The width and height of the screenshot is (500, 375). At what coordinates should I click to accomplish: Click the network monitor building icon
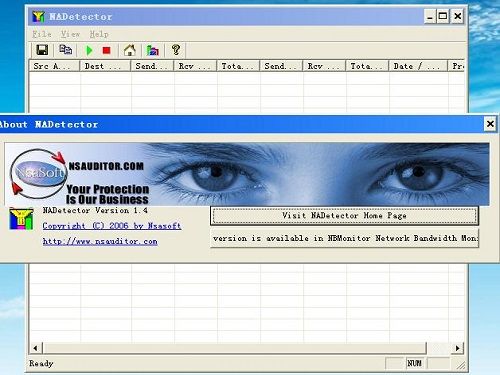[x=152, y=50]
